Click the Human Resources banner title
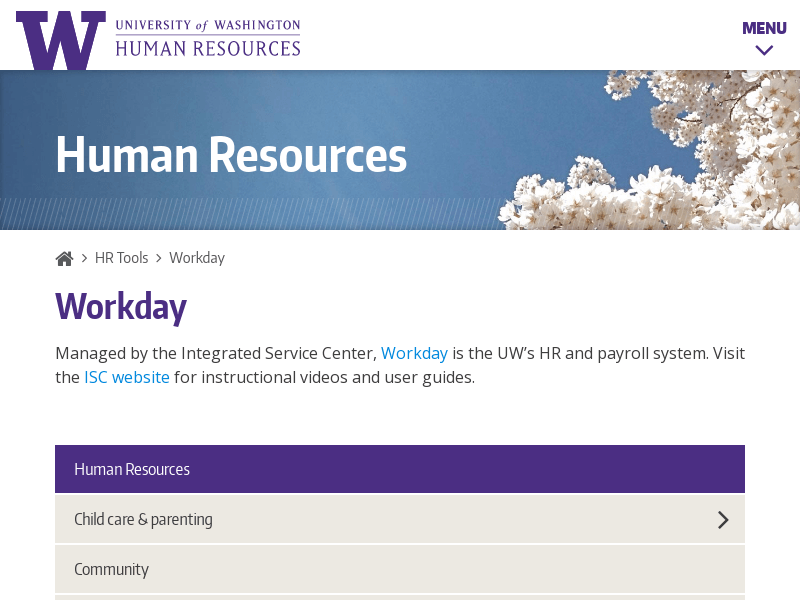The height and width of the screenshot is (600, 800). tap(231, 155)
